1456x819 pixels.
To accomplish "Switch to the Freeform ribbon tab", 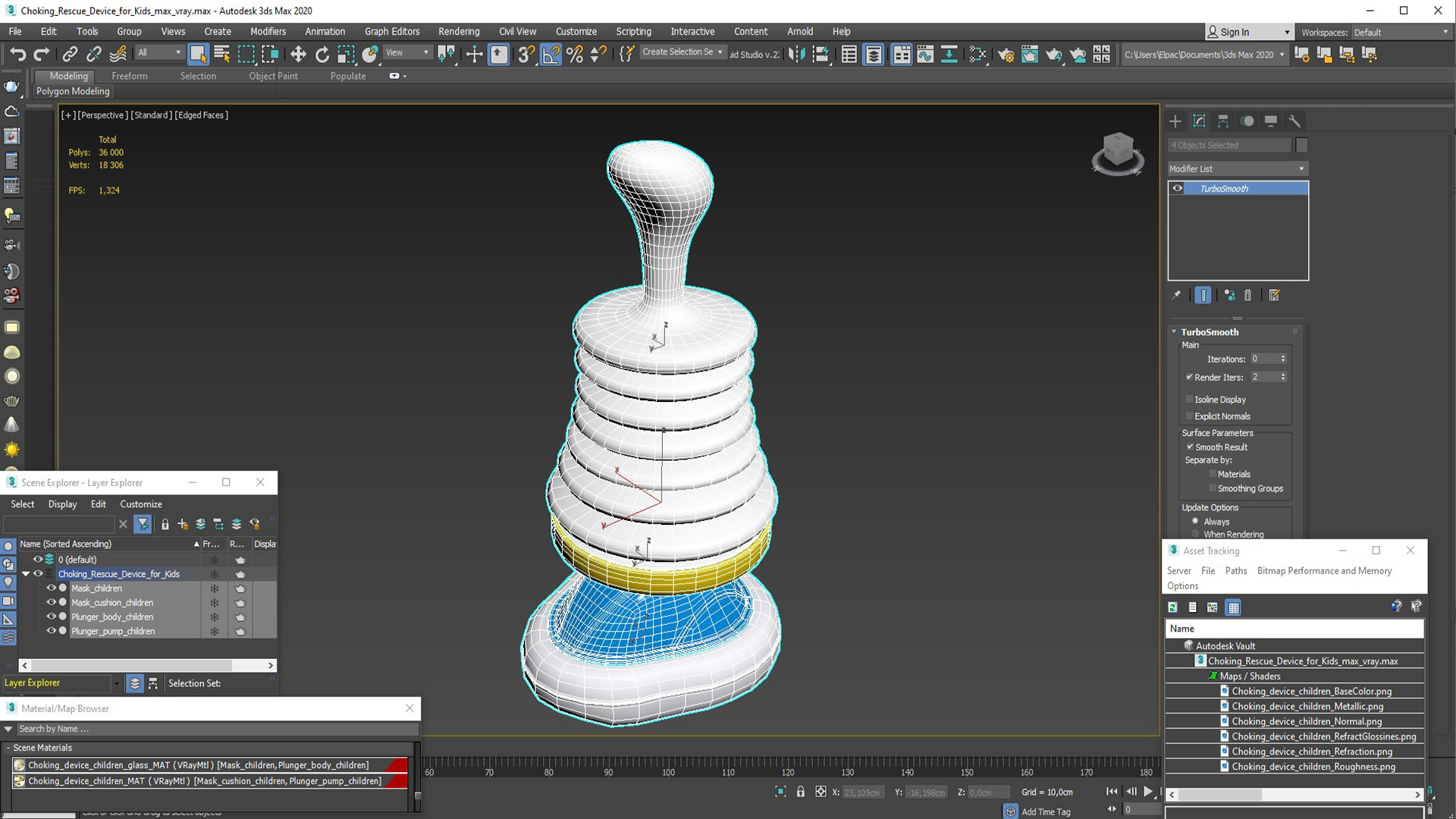I will pos(130,76).
